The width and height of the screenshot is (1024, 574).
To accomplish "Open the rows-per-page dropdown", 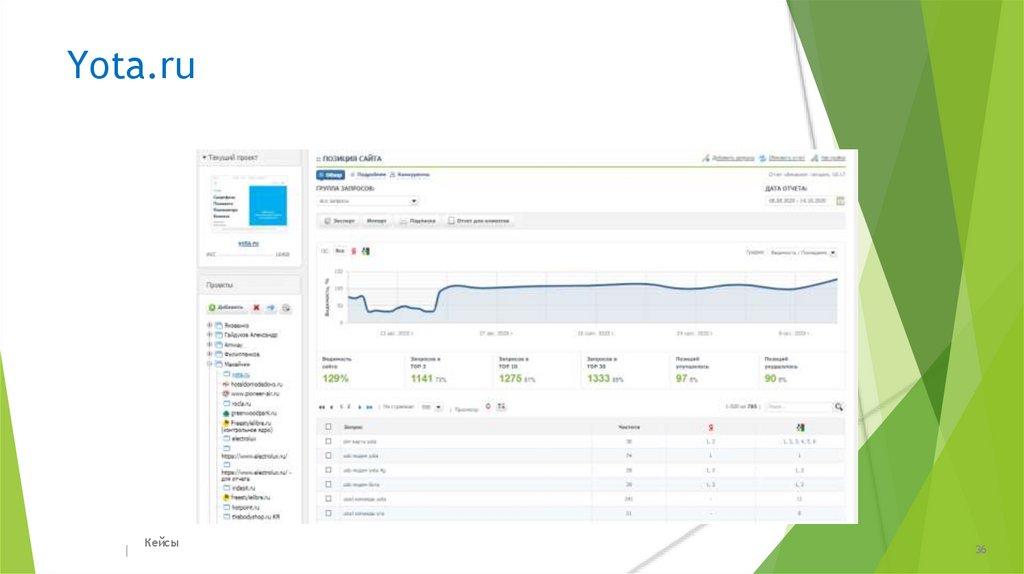I will (x=431, y=407).
